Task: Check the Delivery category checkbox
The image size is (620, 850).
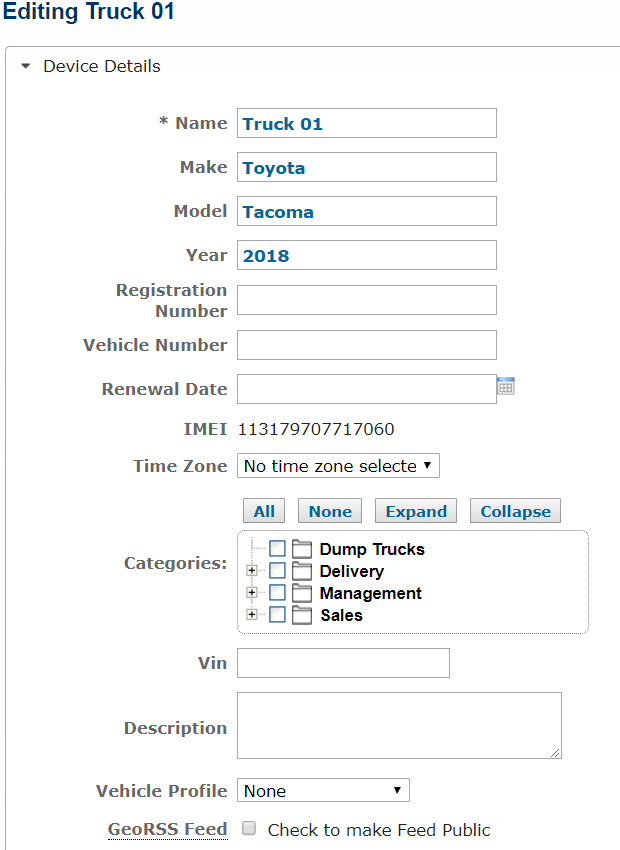Action: point(277,571)
